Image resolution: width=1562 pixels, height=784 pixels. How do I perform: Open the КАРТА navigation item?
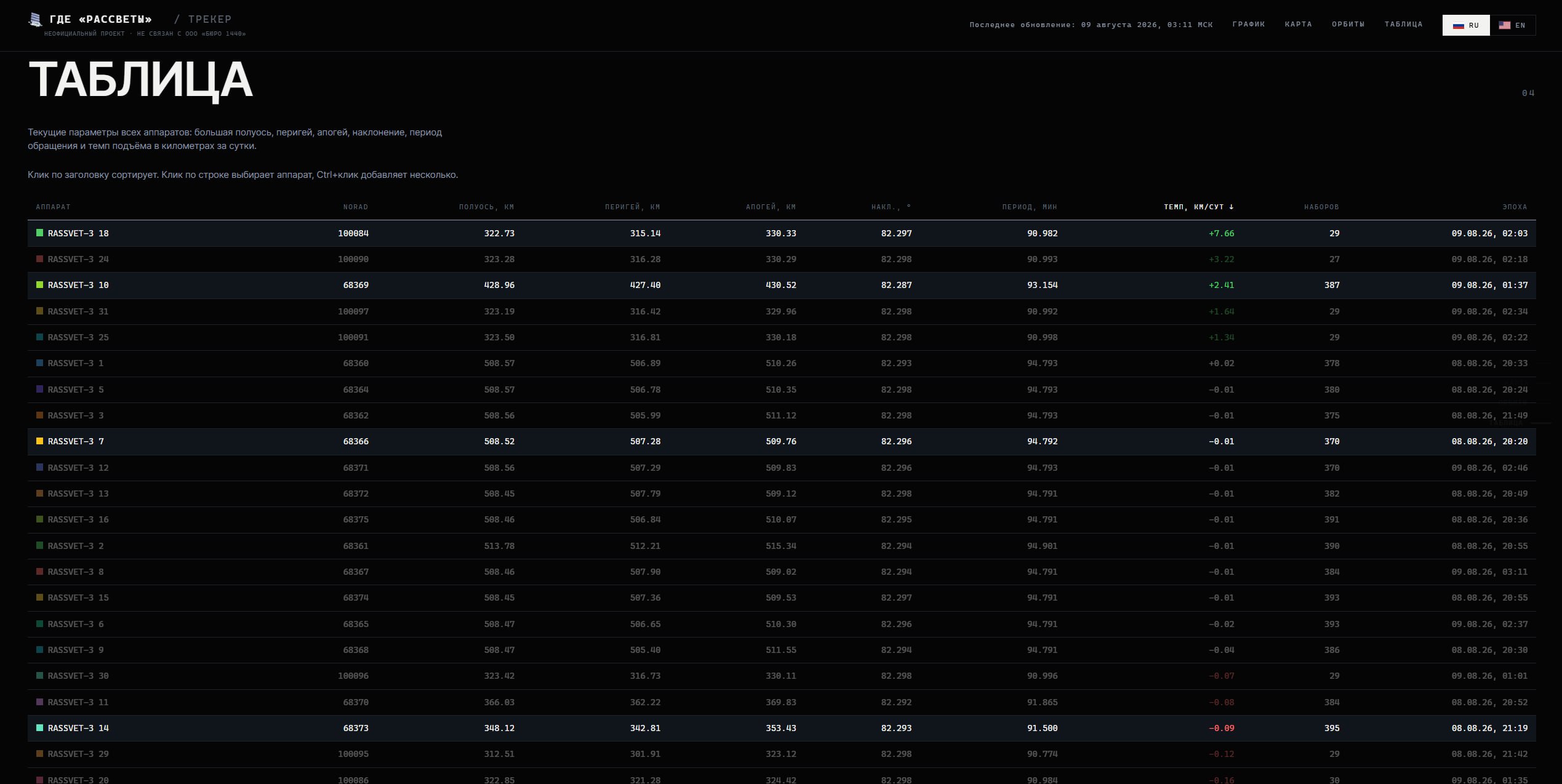pos(1299,25)
